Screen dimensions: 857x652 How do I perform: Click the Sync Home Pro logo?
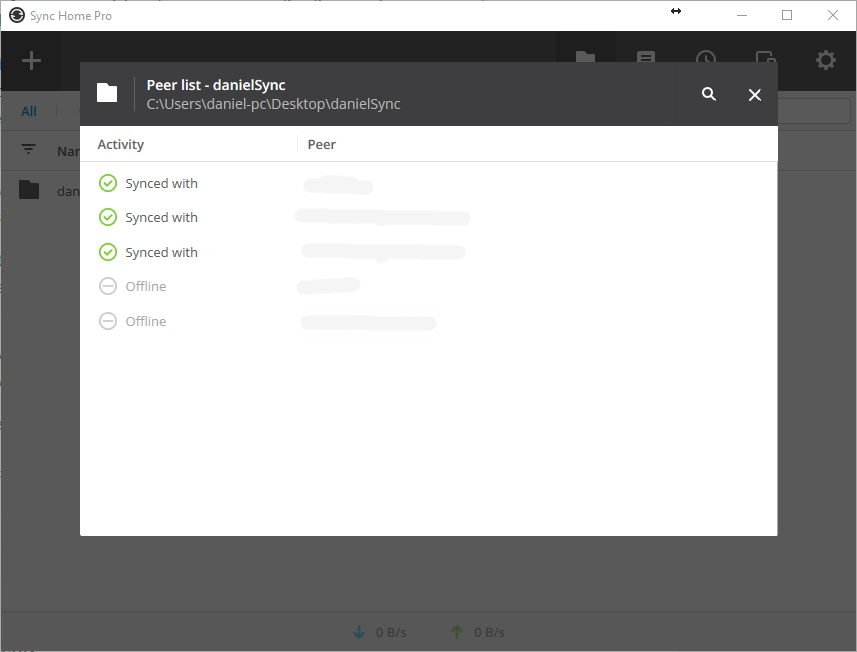tap(16, 15)
